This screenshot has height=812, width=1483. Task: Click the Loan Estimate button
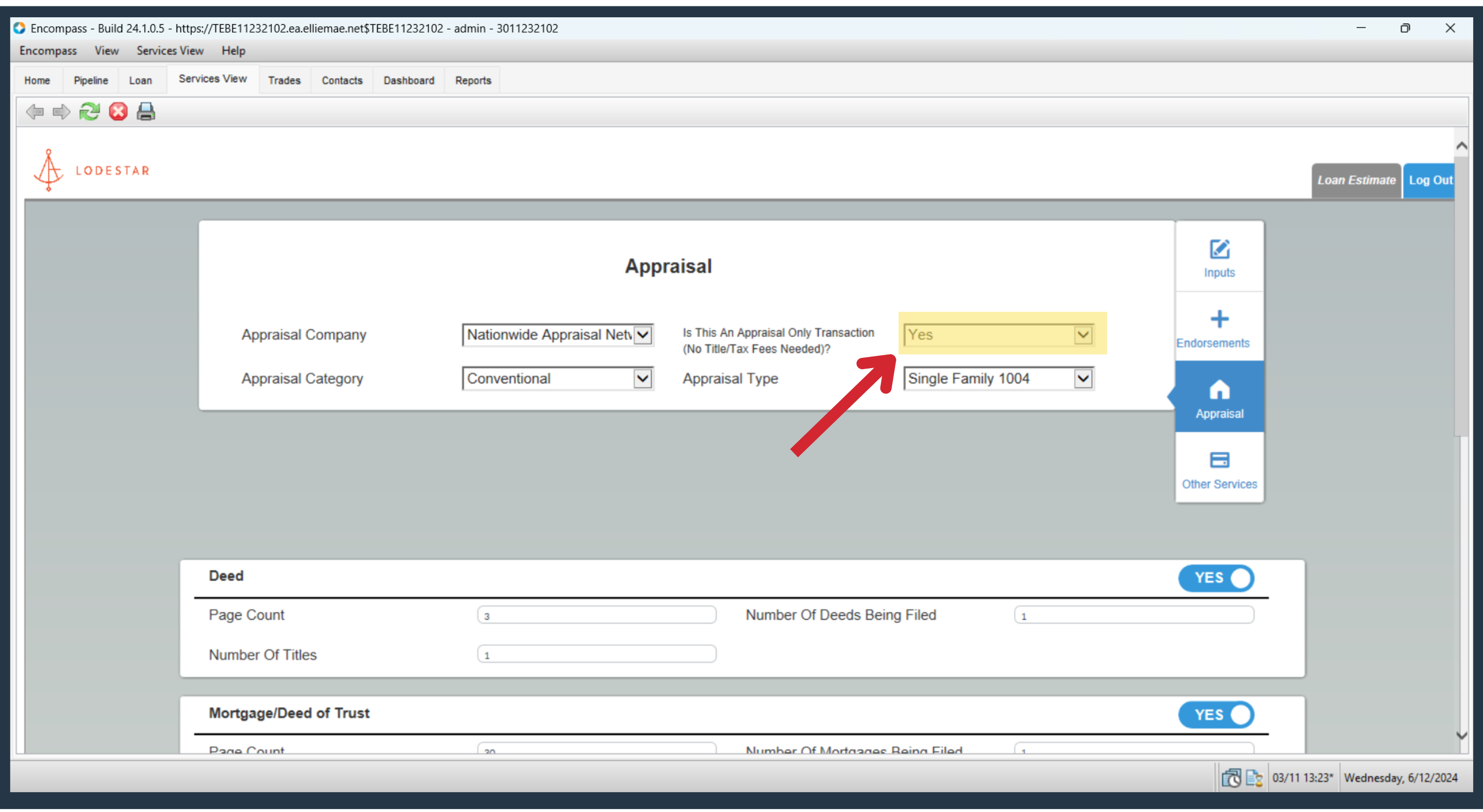[x=1356, y=181]
